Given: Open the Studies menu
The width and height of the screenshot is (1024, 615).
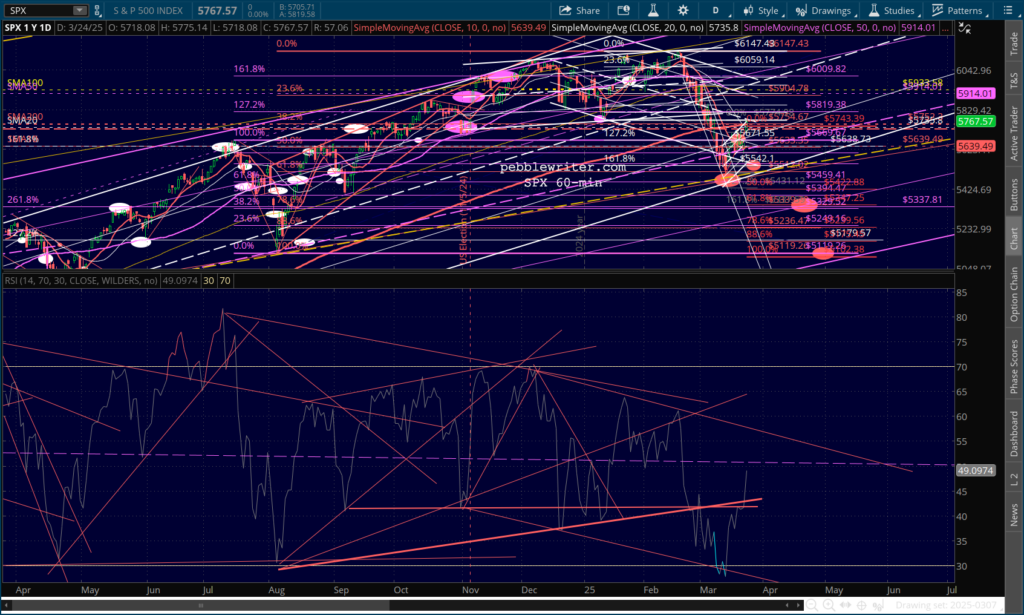Looking at the screenshot, I should tap(892, 10).
